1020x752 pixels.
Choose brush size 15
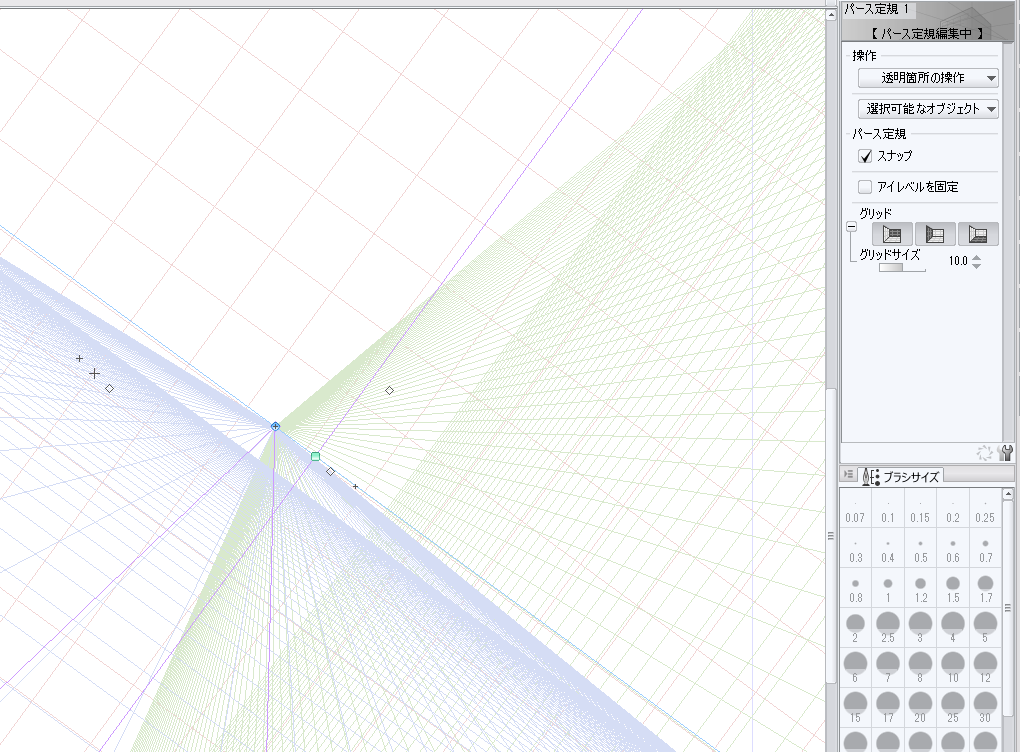pos(855,707)
